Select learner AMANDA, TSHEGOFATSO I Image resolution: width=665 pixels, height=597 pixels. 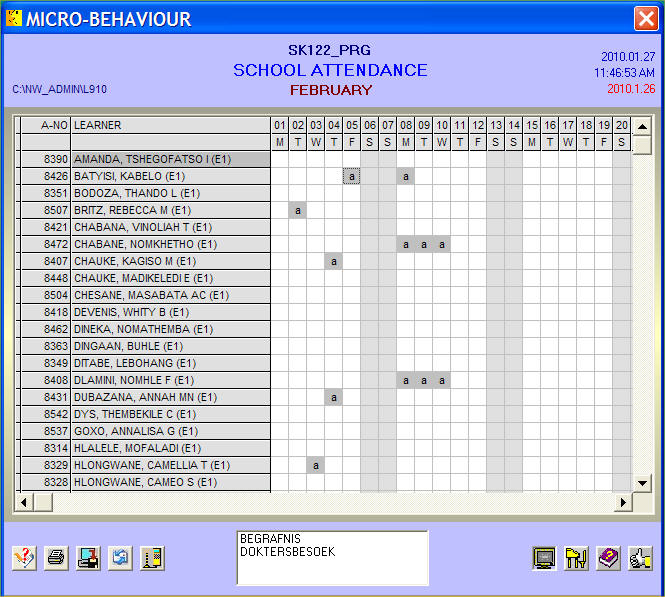point(170,159)
